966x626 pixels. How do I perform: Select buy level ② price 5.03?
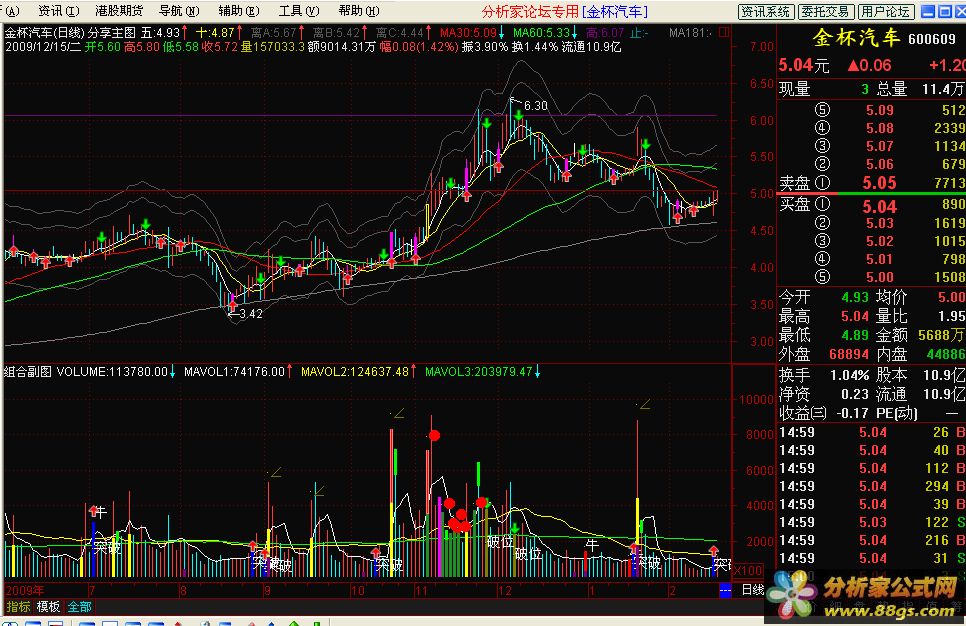(880, 223)
